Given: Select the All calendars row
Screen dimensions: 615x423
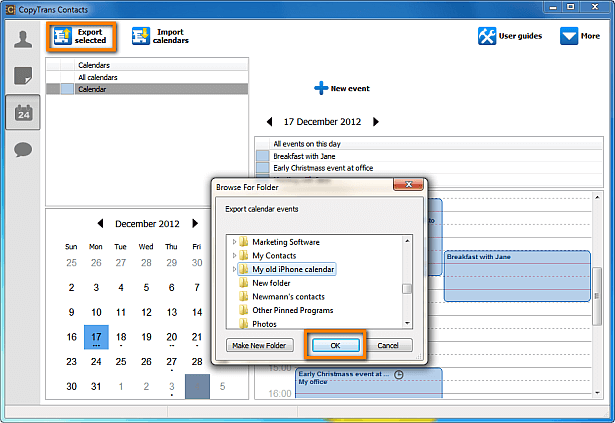Looking at the screenshot, I should [x=147, y=77].
